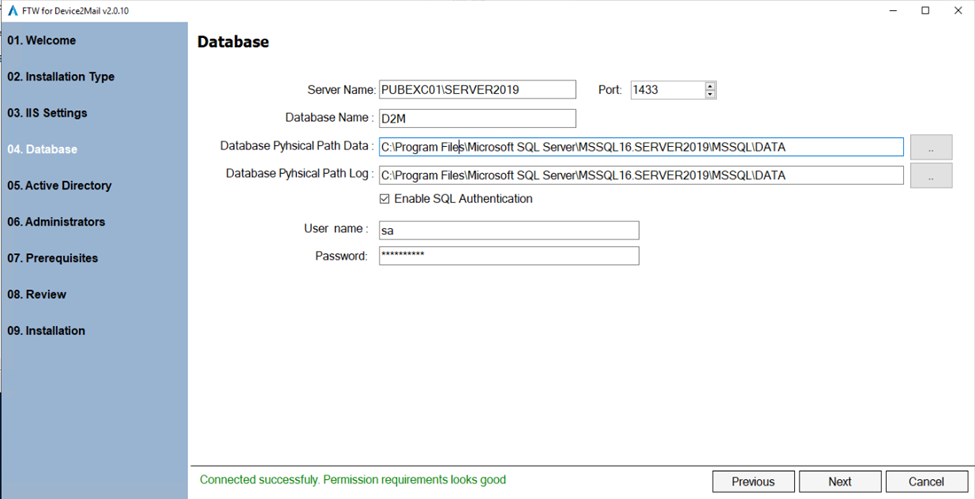The width and height of the screenshot is (975, 499).
Task: Focus the Server Name text field
Action: (477, 90)
